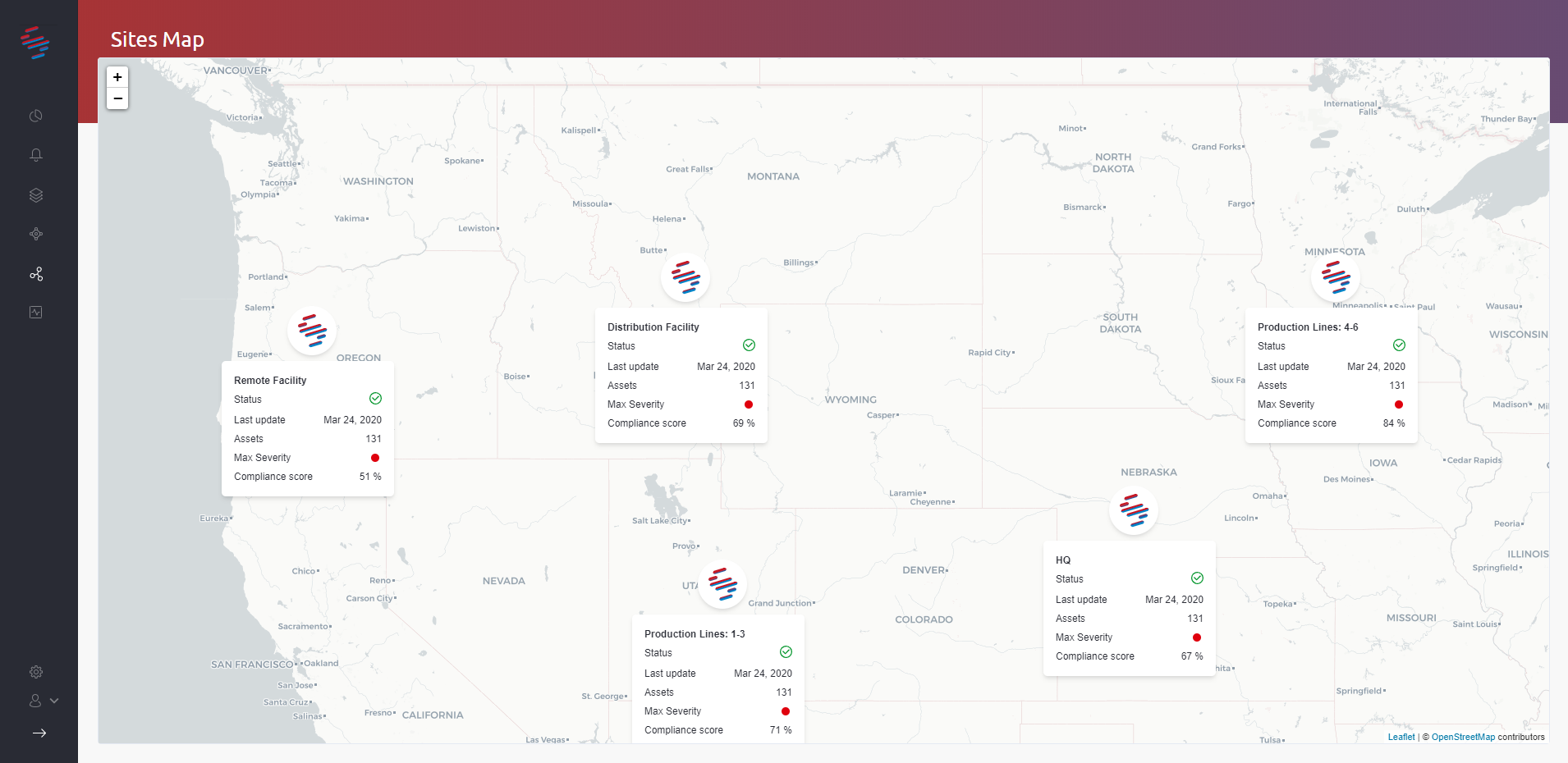Click the Sites Map page title
The height and width of the screenshot is (763, 1568).
(158, 39)
